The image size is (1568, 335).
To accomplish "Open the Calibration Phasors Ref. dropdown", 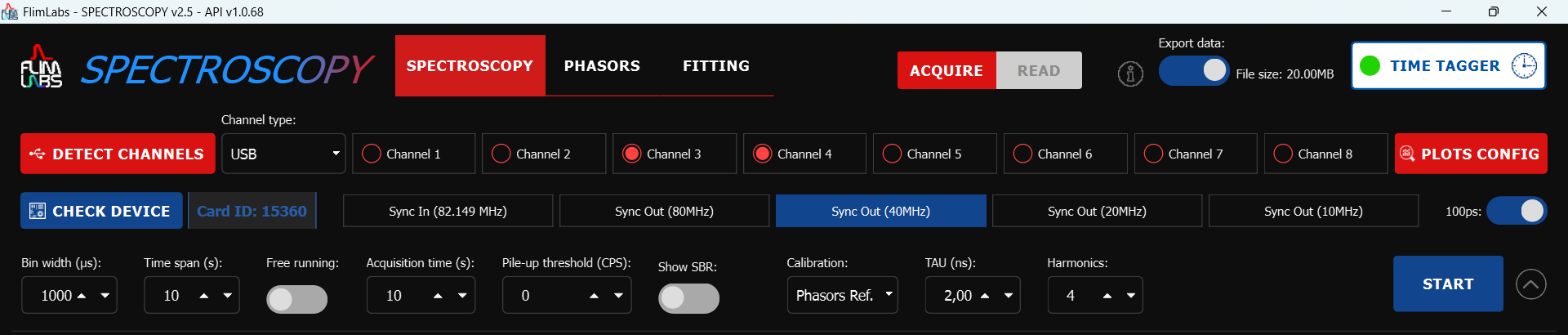I will coord(842,295).
